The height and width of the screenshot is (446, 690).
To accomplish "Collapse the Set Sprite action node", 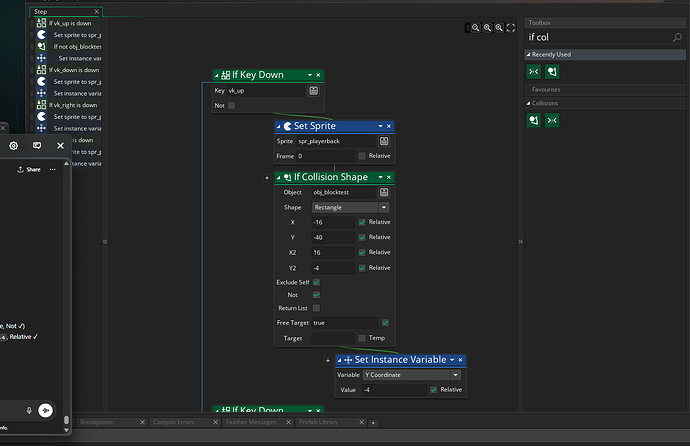I will coord(279,127).
